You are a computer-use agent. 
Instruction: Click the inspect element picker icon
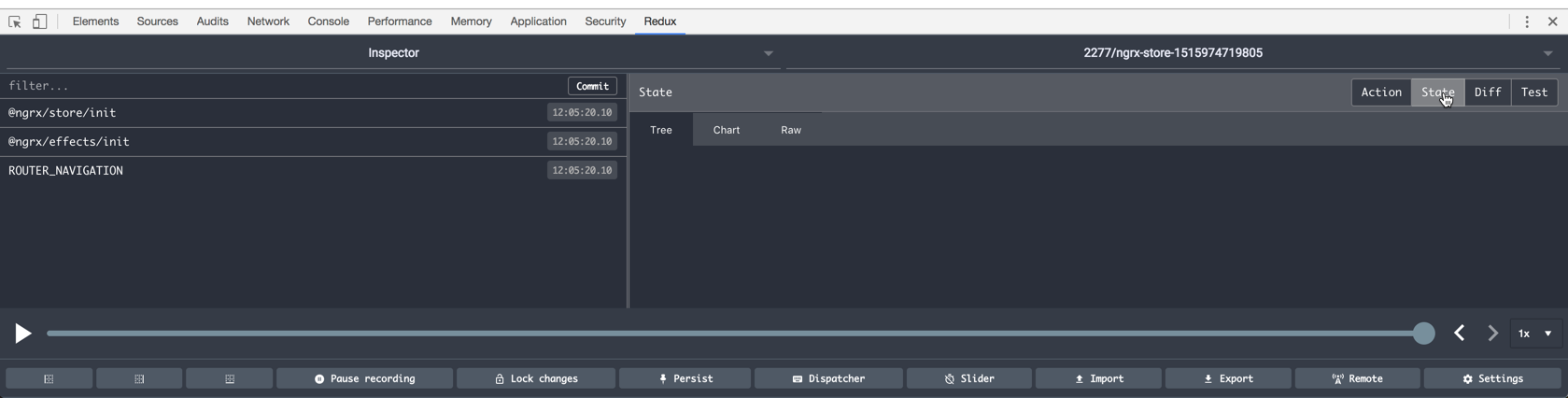[x=15, y=21]
